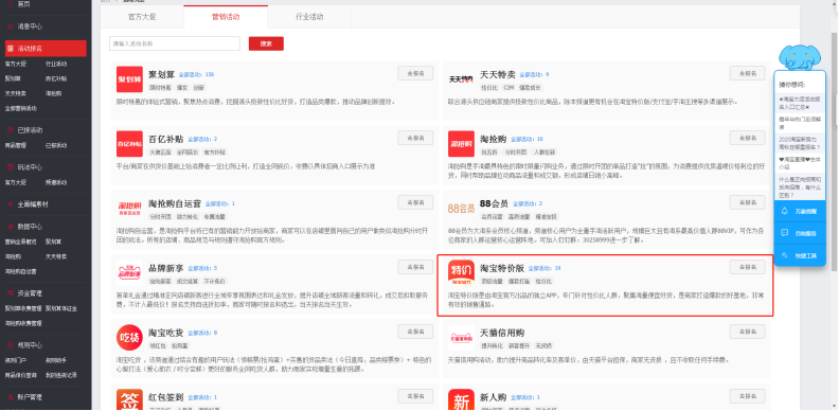The image size is (839, 411).
Task: Open the 首页 home icon in sidebar
Action: click(x=10, y=4)
